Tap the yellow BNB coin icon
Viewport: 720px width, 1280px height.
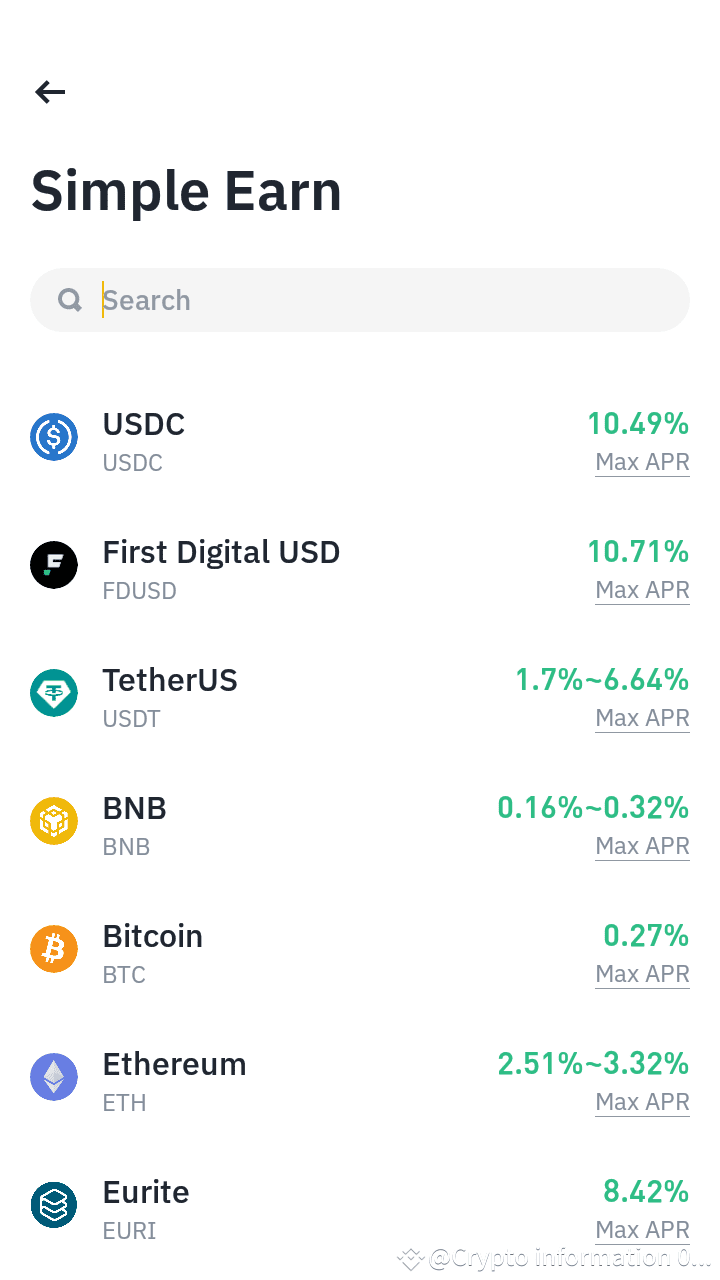(x=54, y=821)
